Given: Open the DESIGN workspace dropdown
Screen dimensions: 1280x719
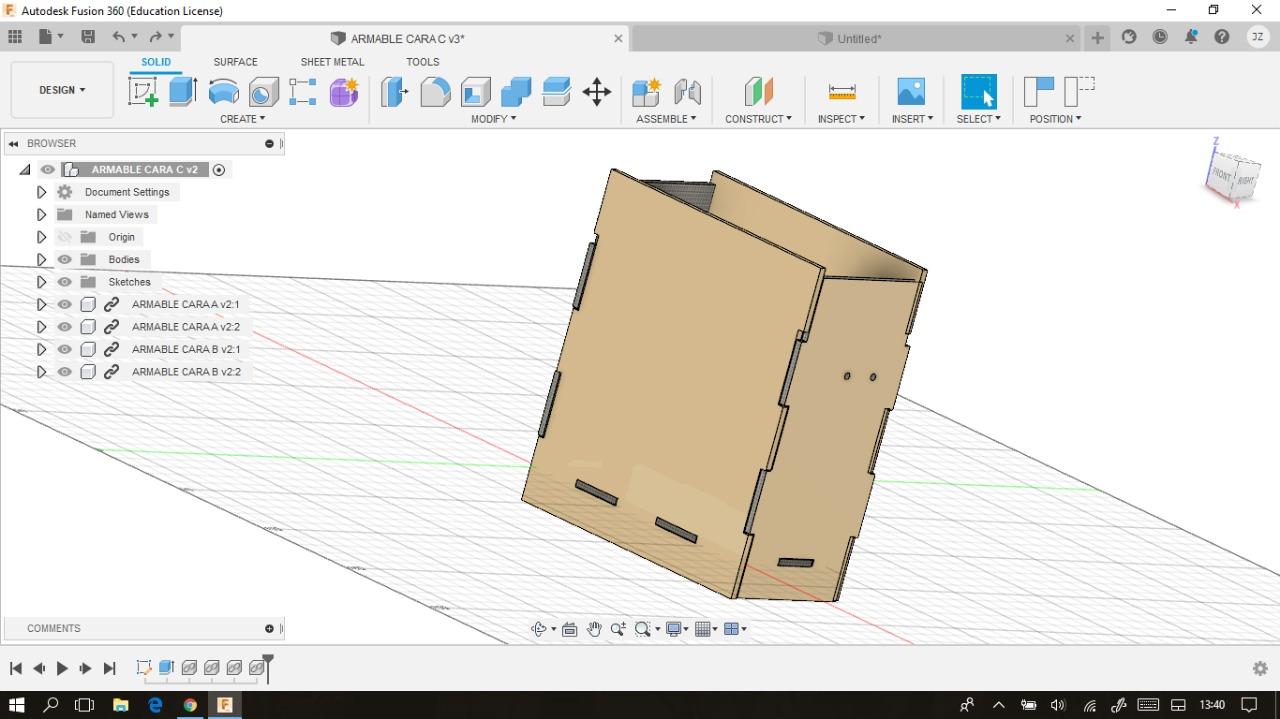Looking at the screenshot, I should (x=62, y=90).
